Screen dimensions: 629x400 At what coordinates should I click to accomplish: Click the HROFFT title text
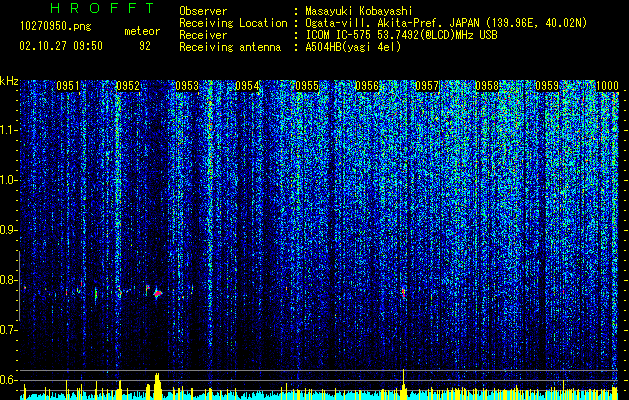(x=102, y=8)
